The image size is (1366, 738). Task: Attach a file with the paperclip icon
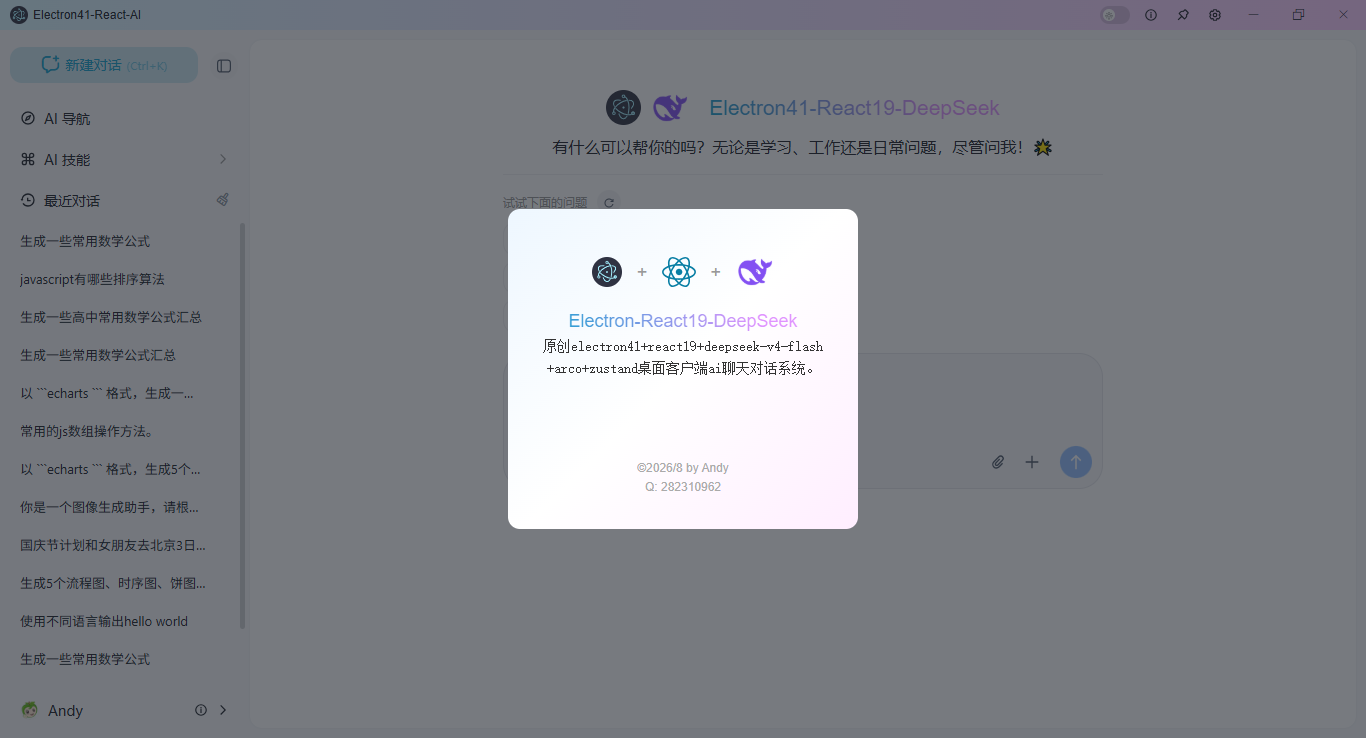(x=998, y=462)
